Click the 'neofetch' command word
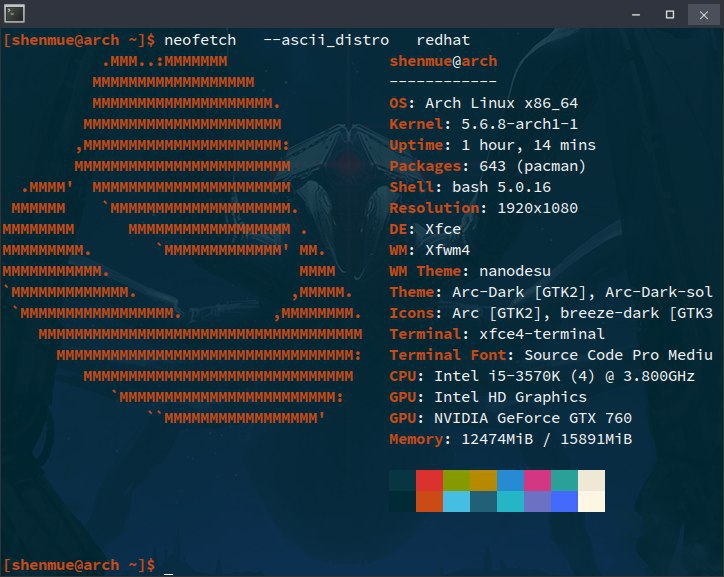 (200, 40)
